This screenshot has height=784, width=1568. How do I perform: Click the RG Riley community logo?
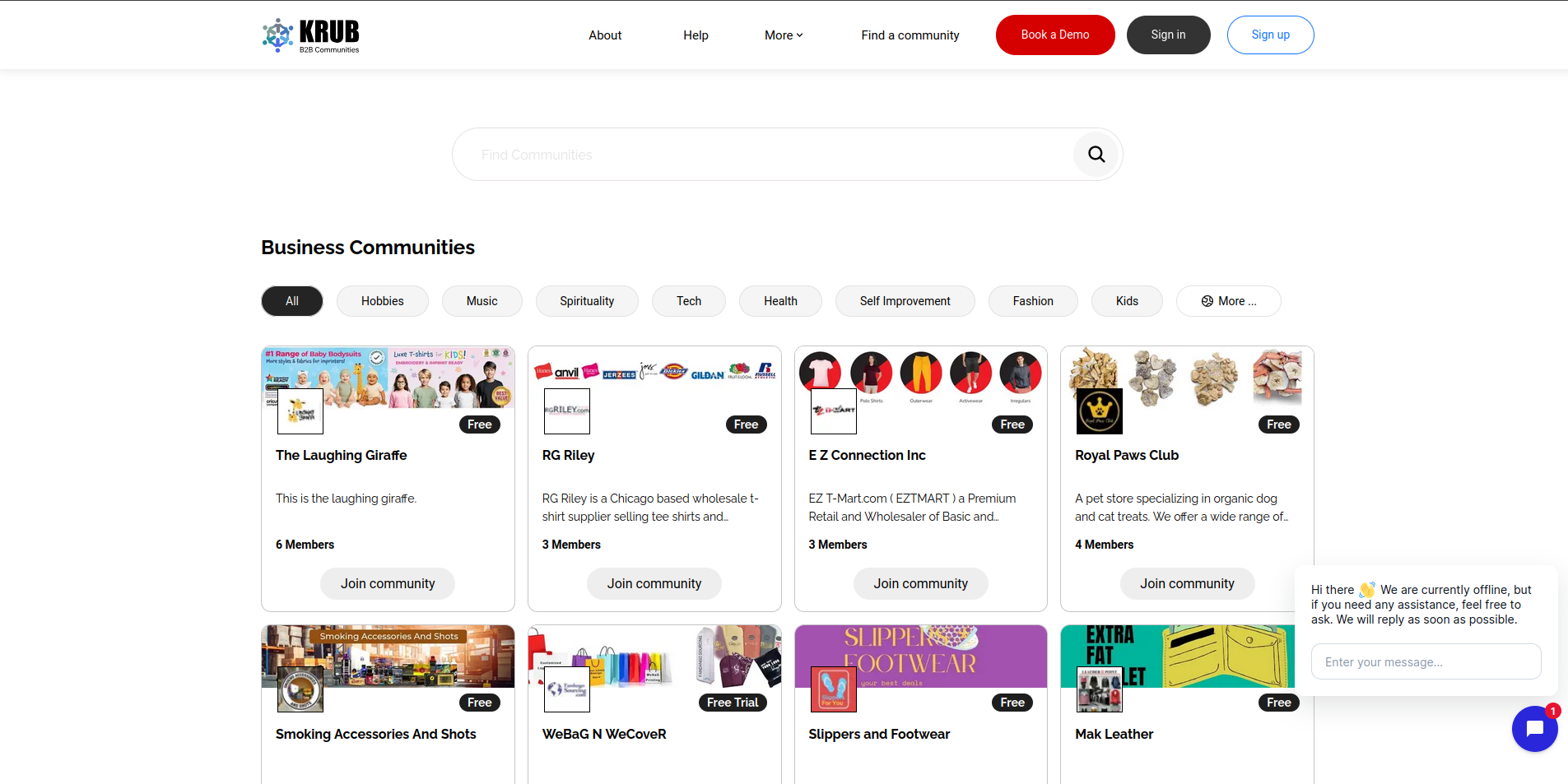point(567,411)
